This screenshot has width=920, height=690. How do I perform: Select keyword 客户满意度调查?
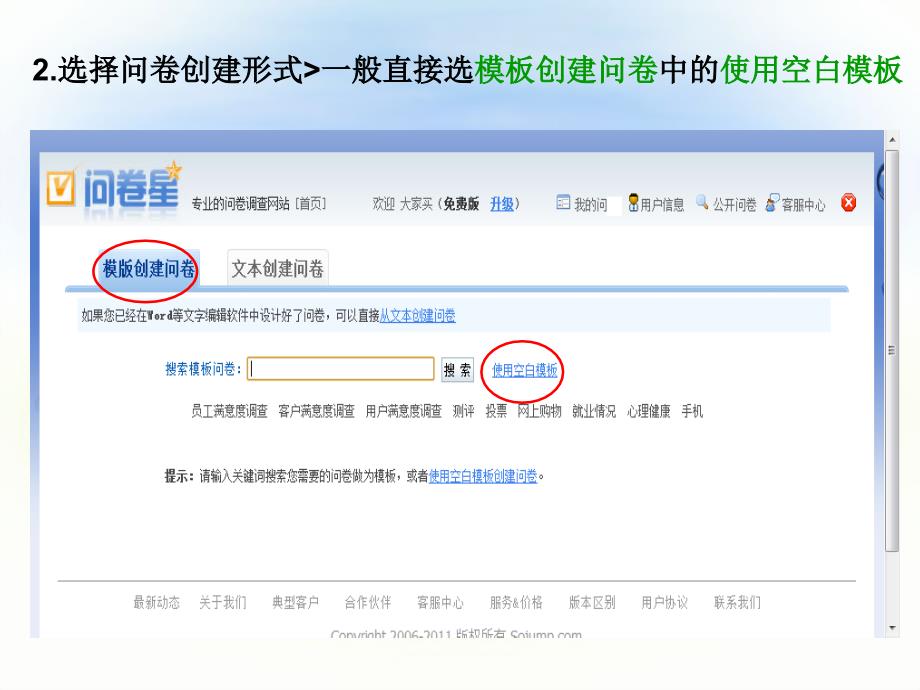pyautogui.click(x=316, y=411)
